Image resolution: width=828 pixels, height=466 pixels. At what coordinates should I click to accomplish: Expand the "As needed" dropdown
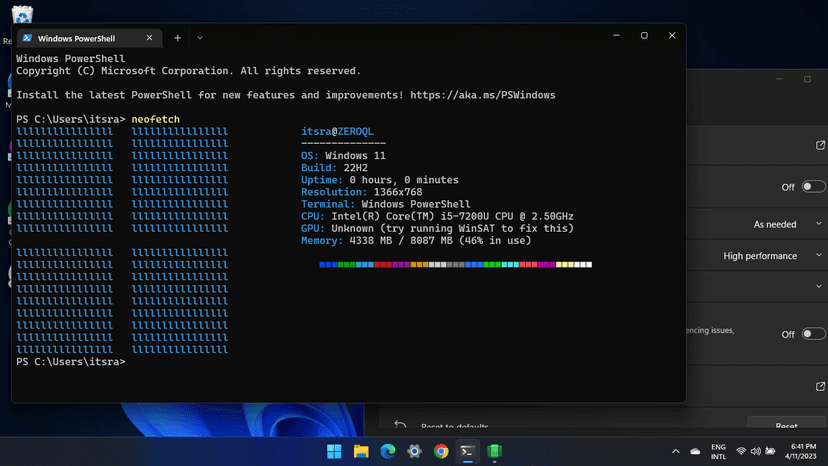[788, 225]
